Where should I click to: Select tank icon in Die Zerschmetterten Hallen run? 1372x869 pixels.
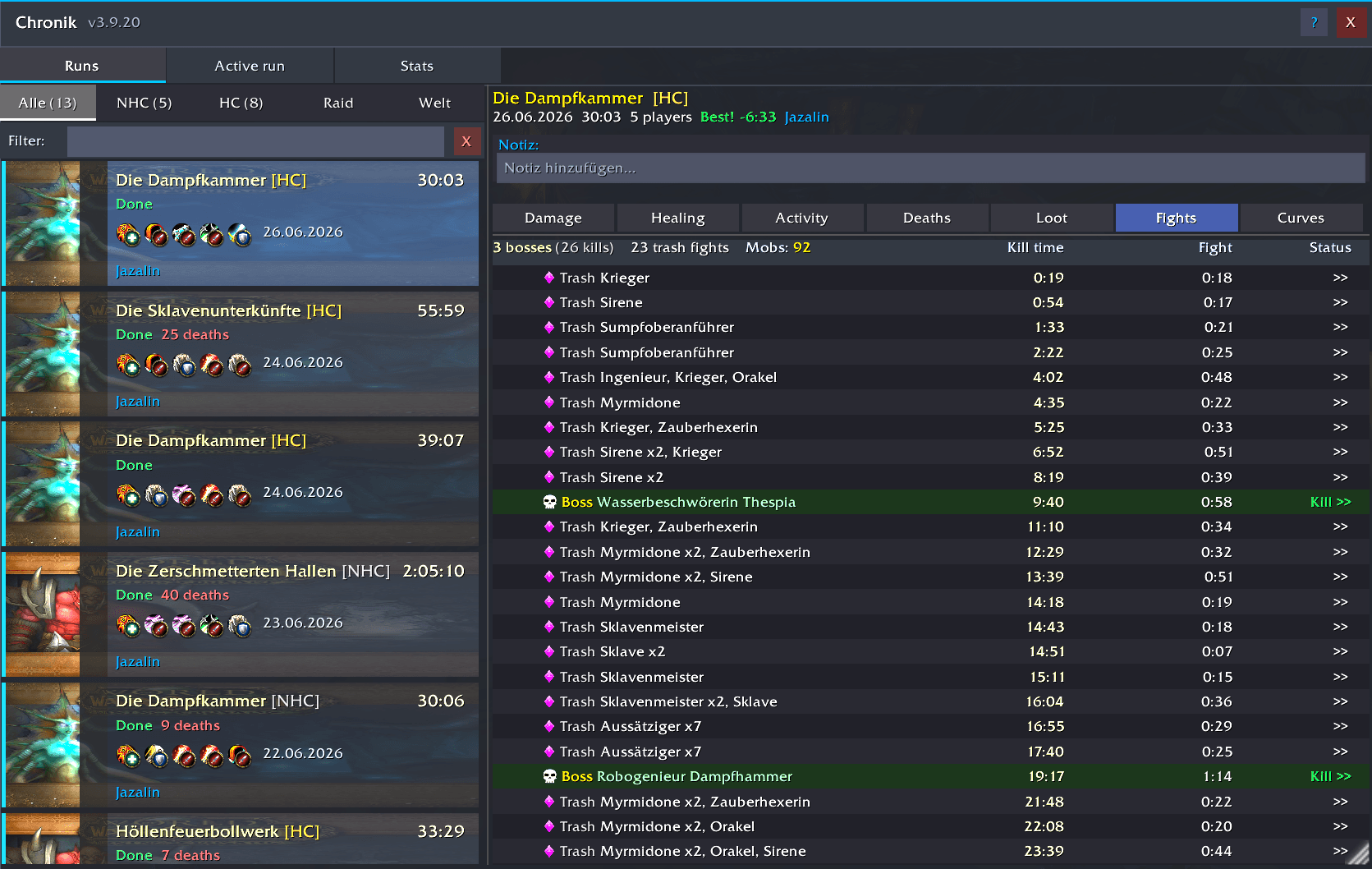(x=240, y=626)
